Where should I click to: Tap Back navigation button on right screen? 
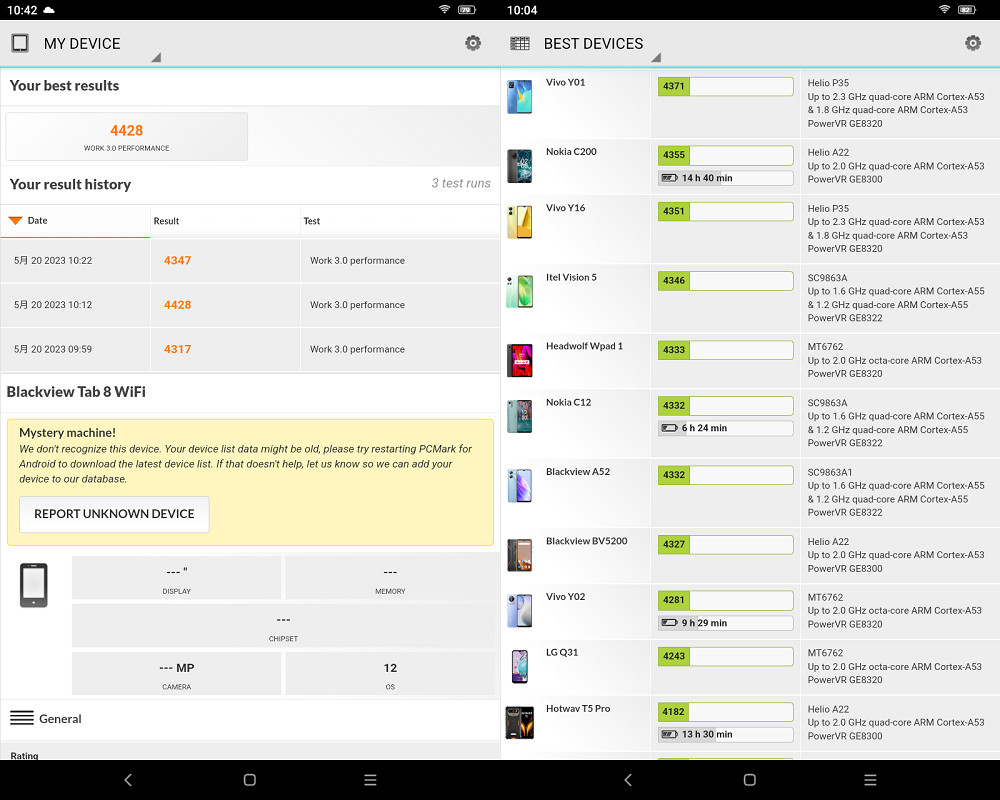[x=628, y=780]
